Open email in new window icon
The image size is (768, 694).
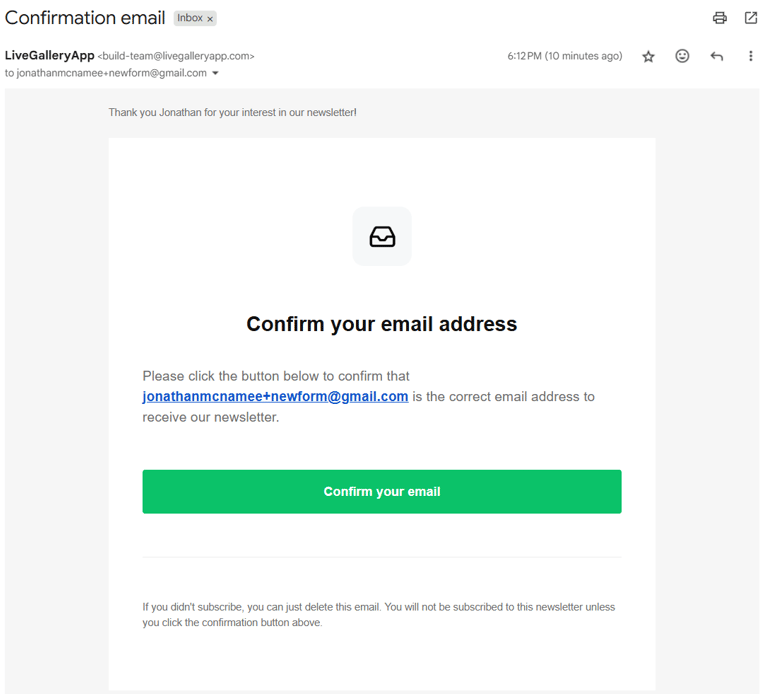tap(751, 18)
